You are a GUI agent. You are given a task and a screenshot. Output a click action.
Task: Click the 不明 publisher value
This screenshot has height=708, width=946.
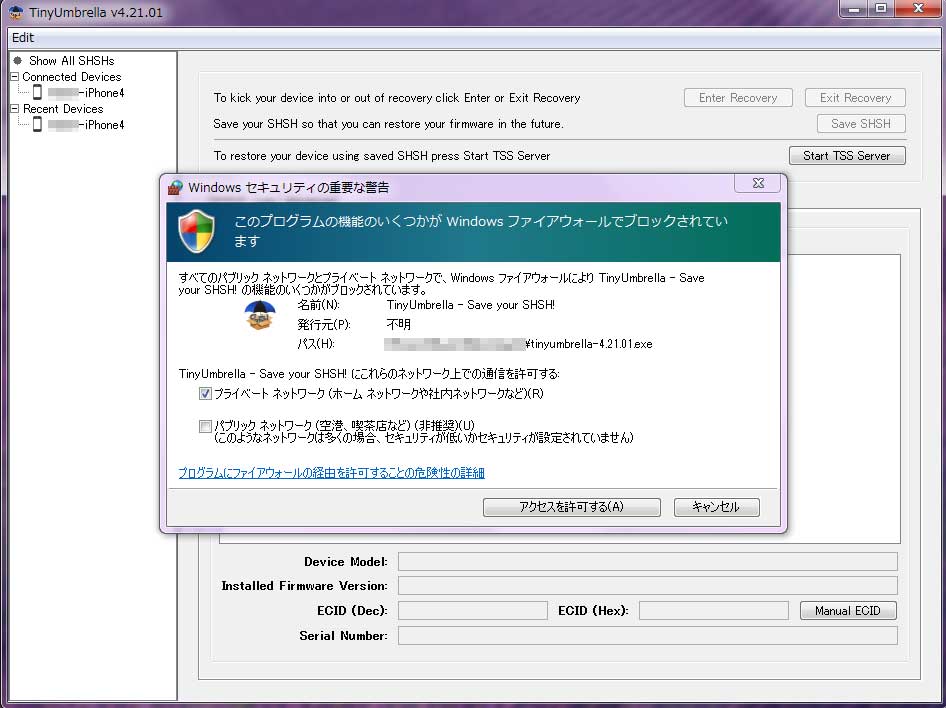398,324
